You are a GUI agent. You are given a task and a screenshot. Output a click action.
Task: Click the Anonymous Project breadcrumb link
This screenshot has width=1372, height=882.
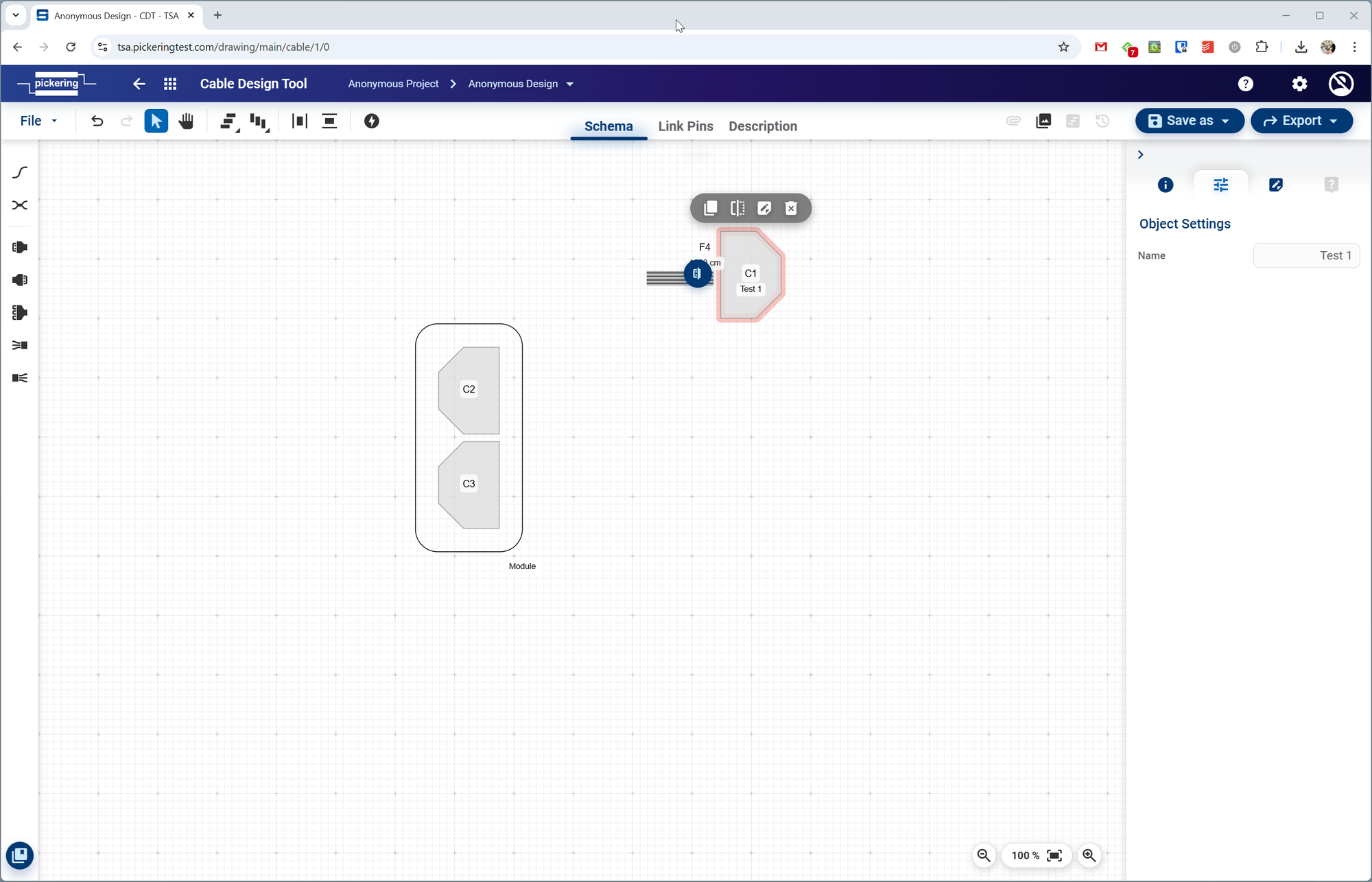[x=393, y=84]
